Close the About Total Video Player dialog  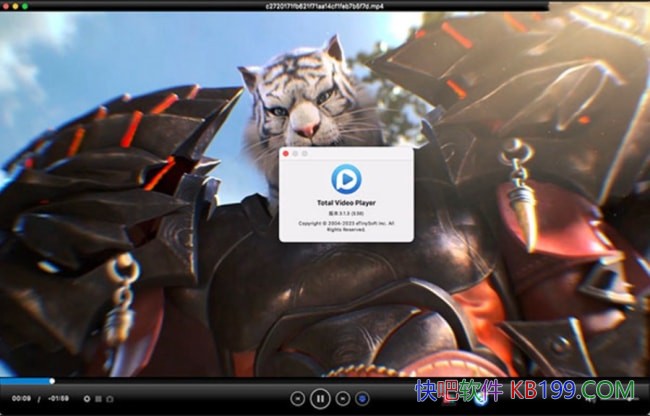(286, 154)
